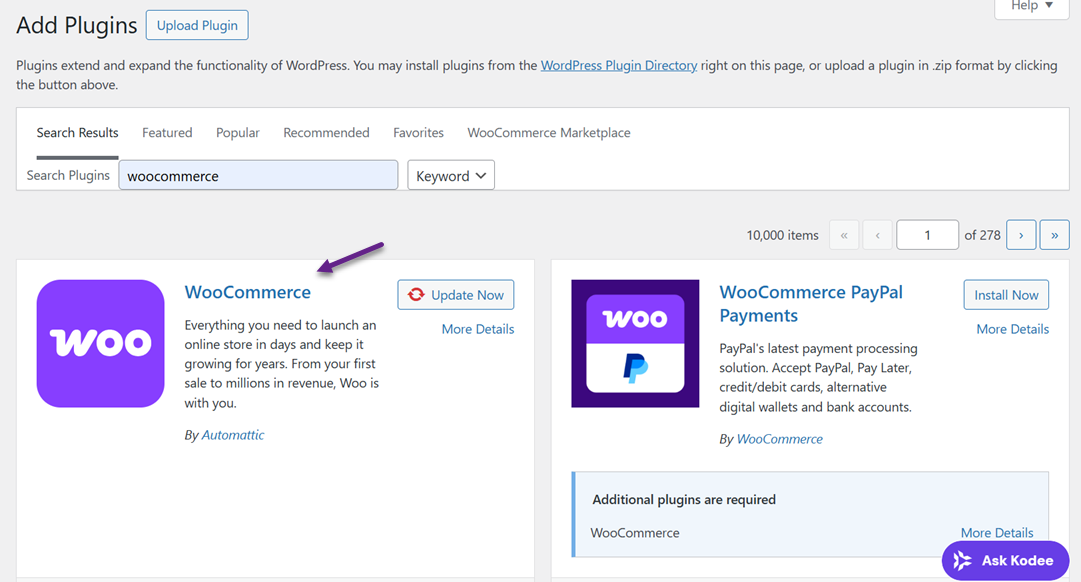Switch to the Featured tab
The image size is (1081, 582).
[166, 132]
